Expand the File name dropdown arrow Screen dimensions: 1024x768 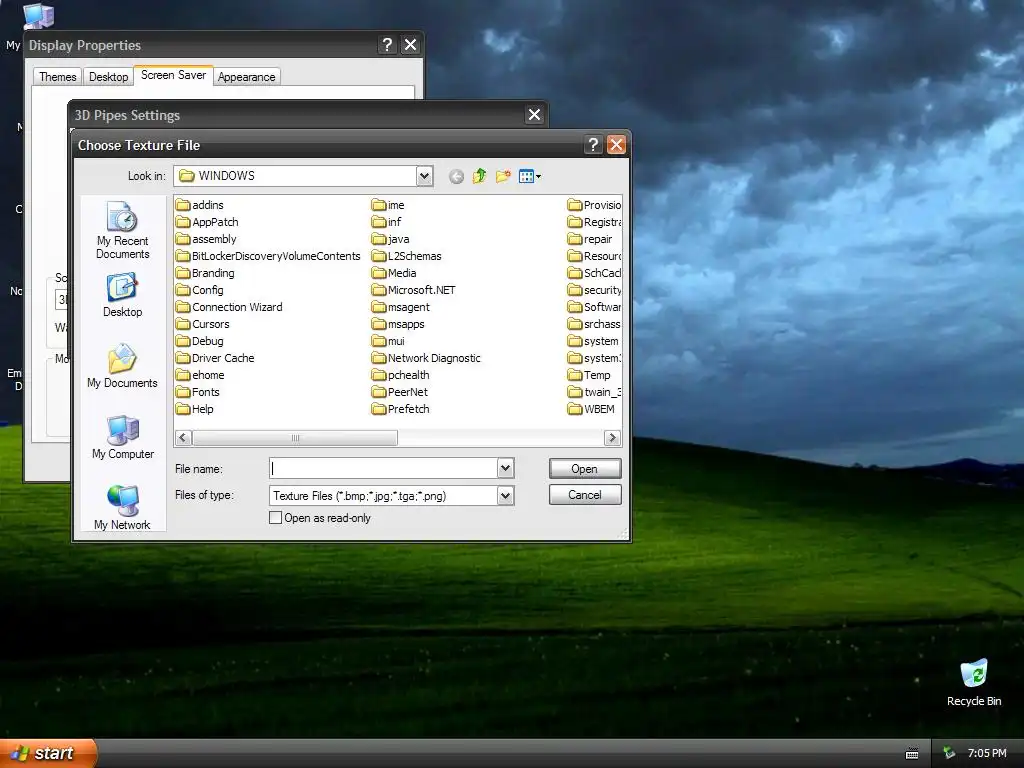505,468
